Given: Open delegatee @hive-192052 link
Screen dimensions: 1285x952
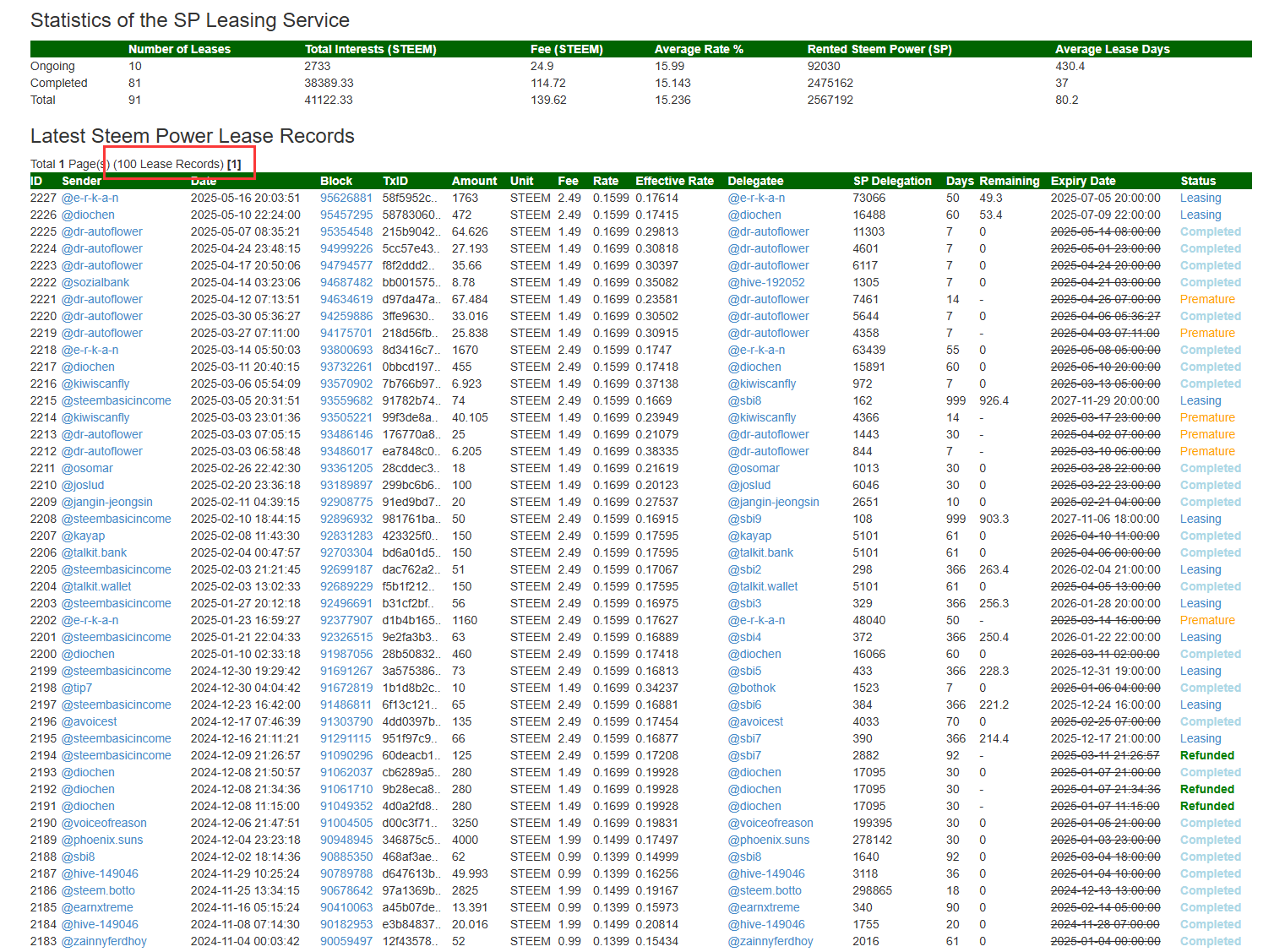Looking at the screenshot, I should point(766,282).
